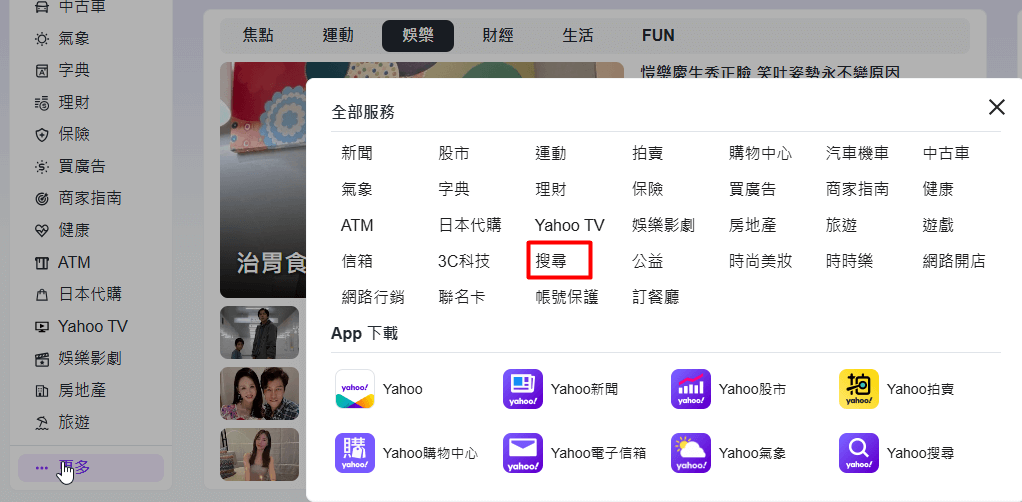The image size is (1022, 502).
Task: Open 信箱 service link
Action: click(357, 262)
